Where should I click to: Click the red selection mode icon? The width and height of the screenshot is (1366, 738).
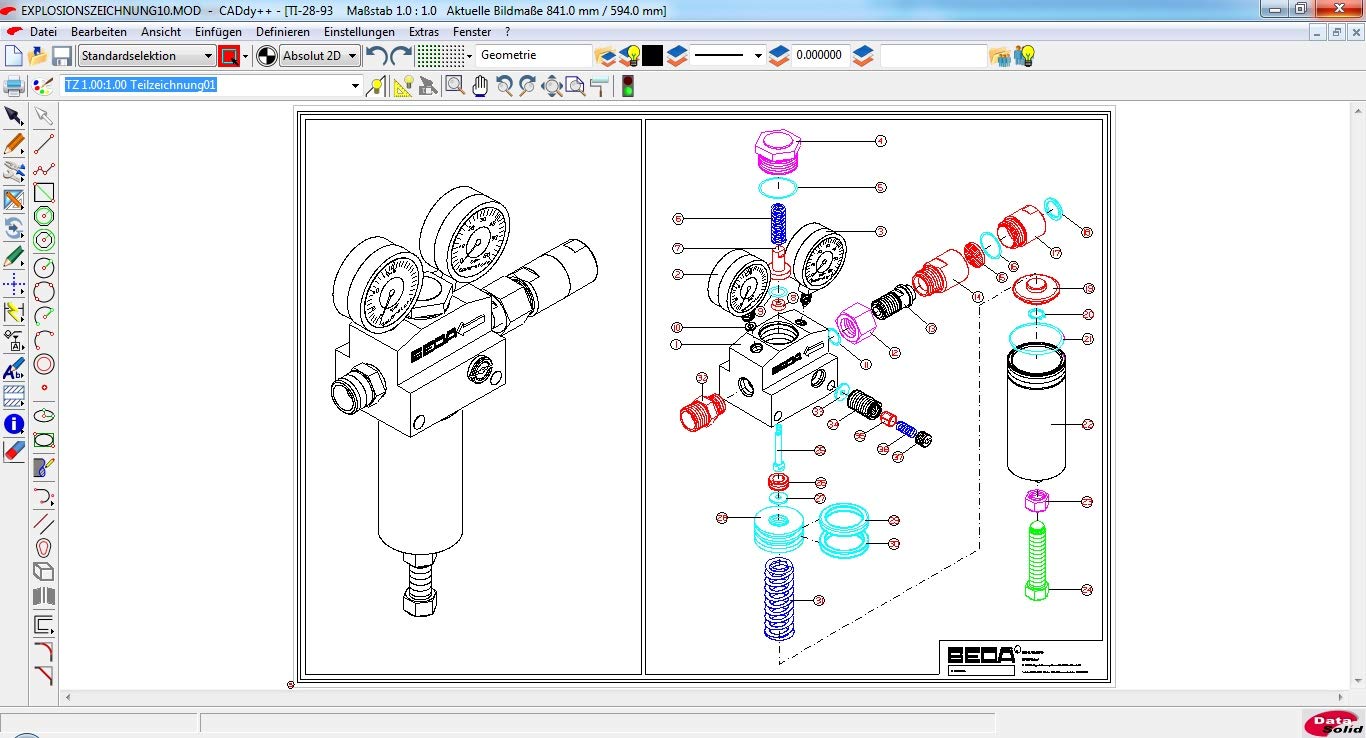[229, 56]
